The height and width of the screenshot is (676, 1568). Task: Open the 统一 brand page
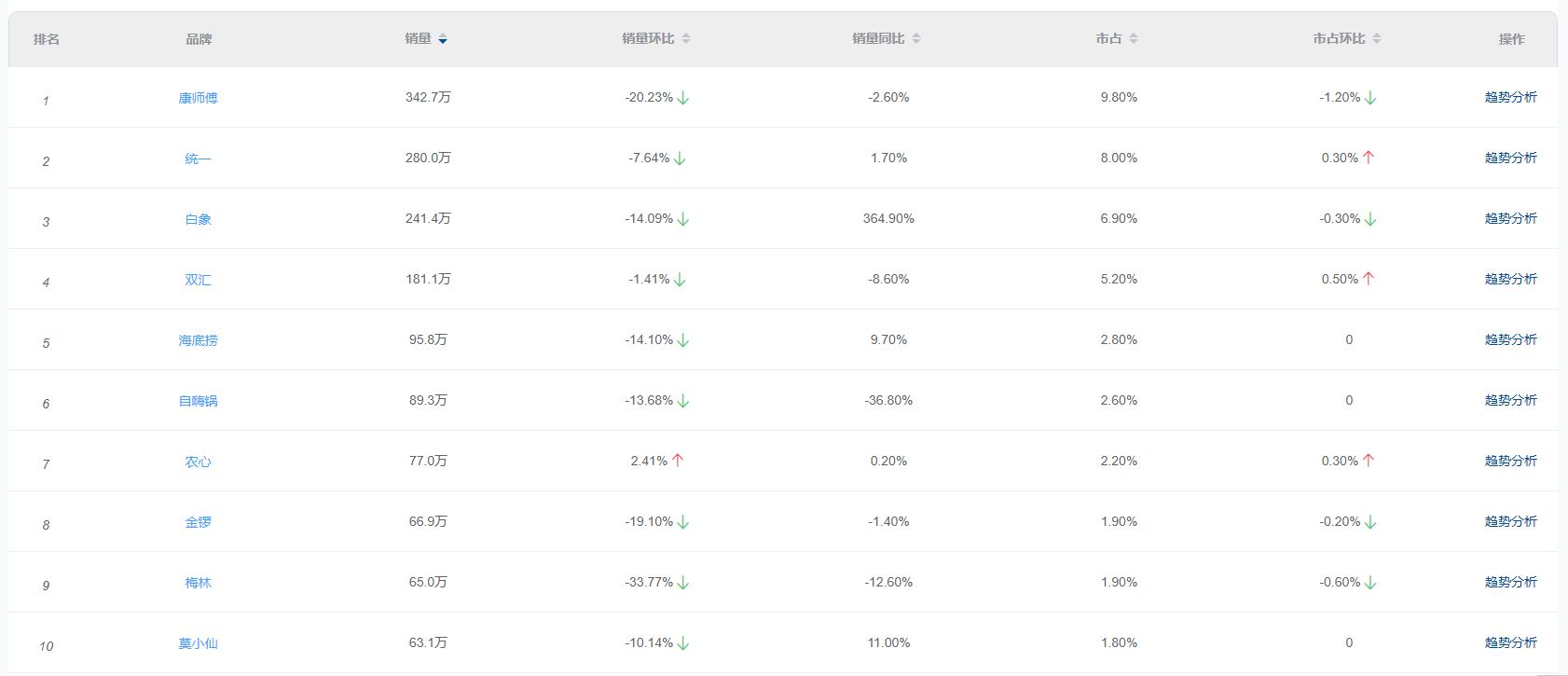pos(198,159)
